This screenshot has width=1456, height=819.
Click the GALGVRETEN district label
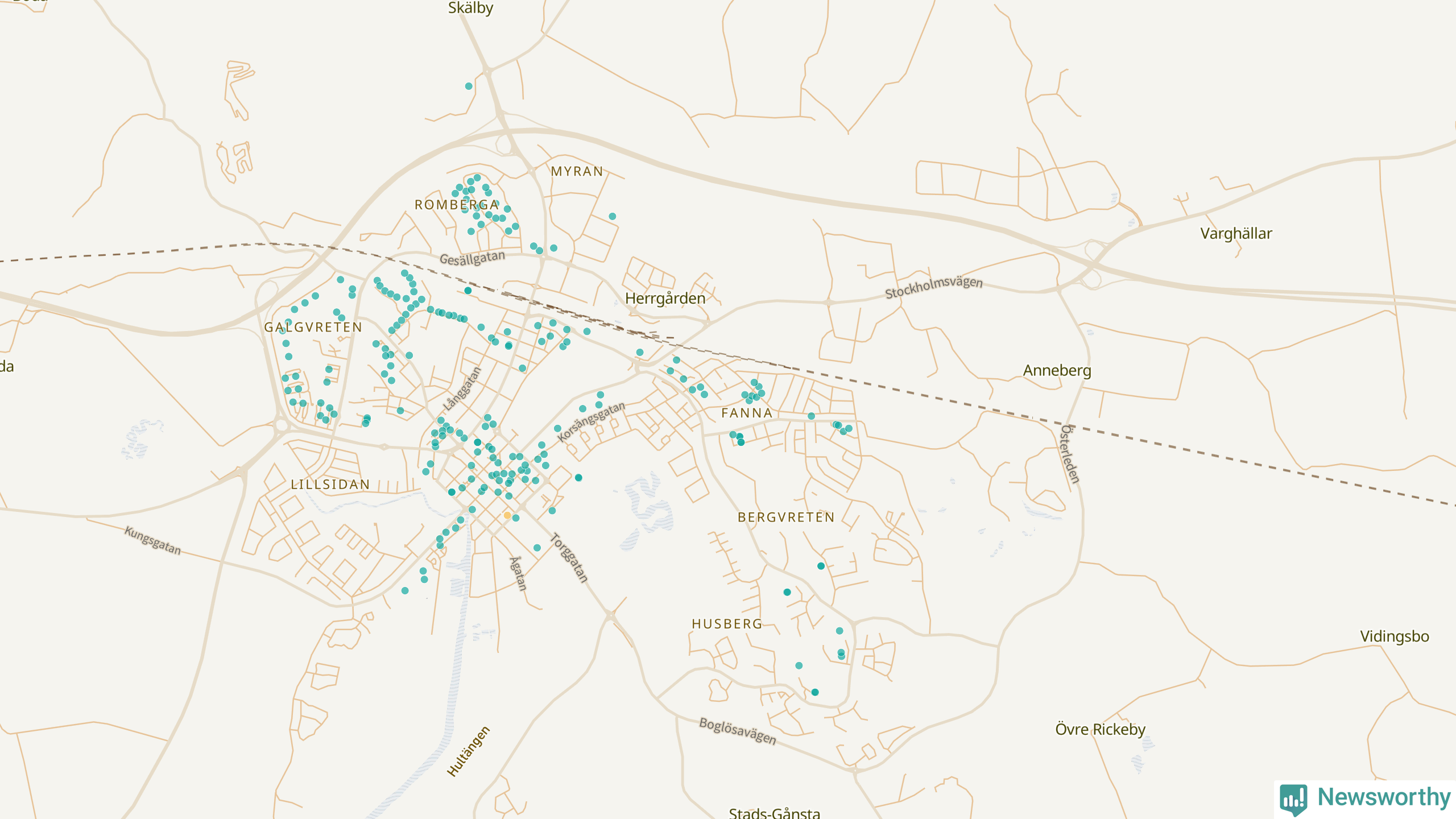(313, 327)
